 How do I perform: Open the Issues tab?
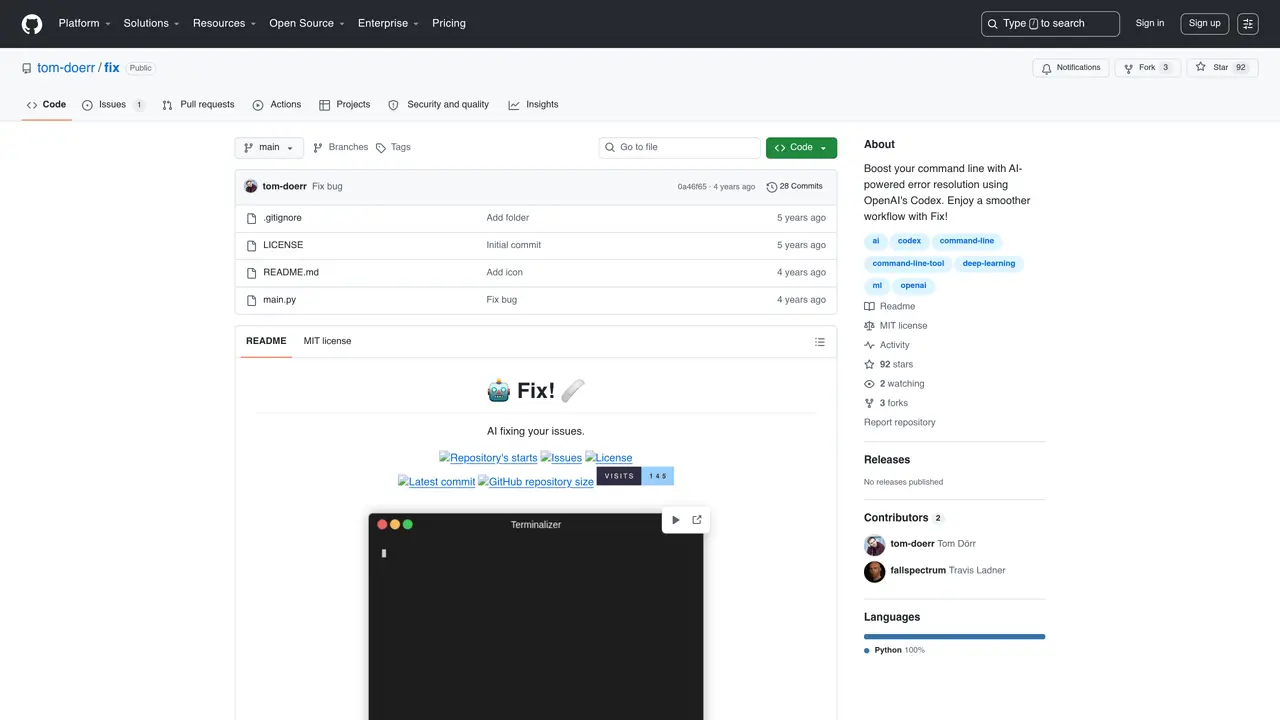pos(113,105)
